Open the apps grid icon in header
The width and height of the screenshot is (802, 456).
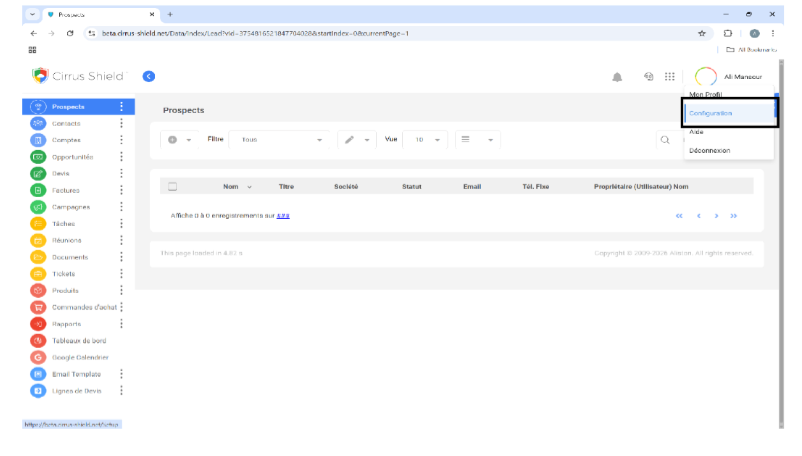(669, 76)
